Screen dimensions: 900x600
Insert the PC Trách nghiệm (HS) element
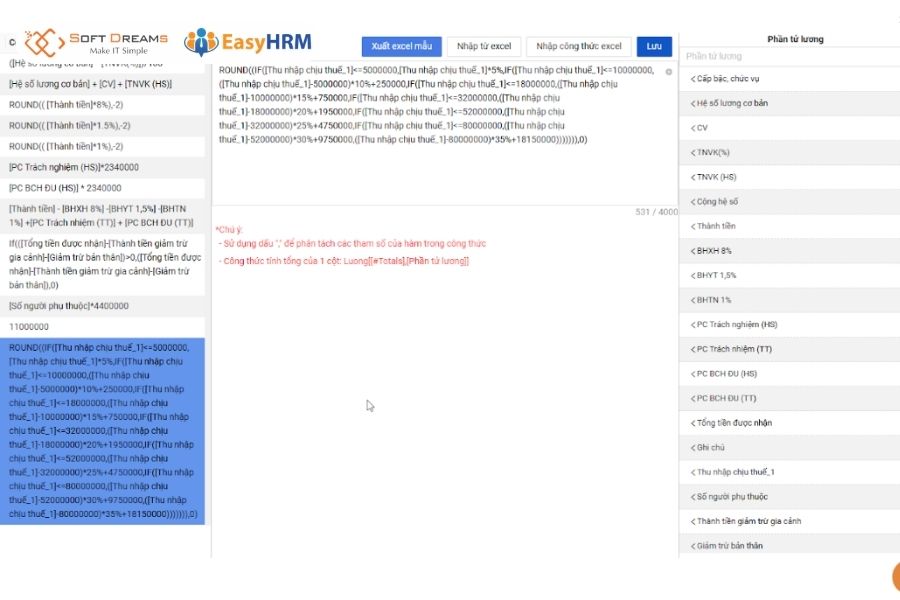[x=790, y=324]
